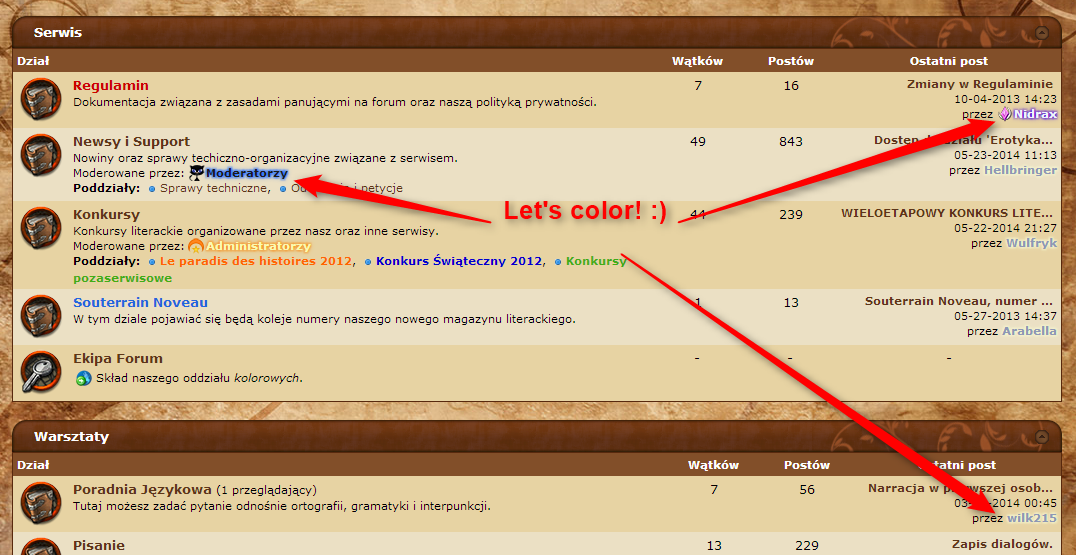Click bullet icon before Konkurs Świąteczny 2012

pyautogui.click(x=369, y=262)
